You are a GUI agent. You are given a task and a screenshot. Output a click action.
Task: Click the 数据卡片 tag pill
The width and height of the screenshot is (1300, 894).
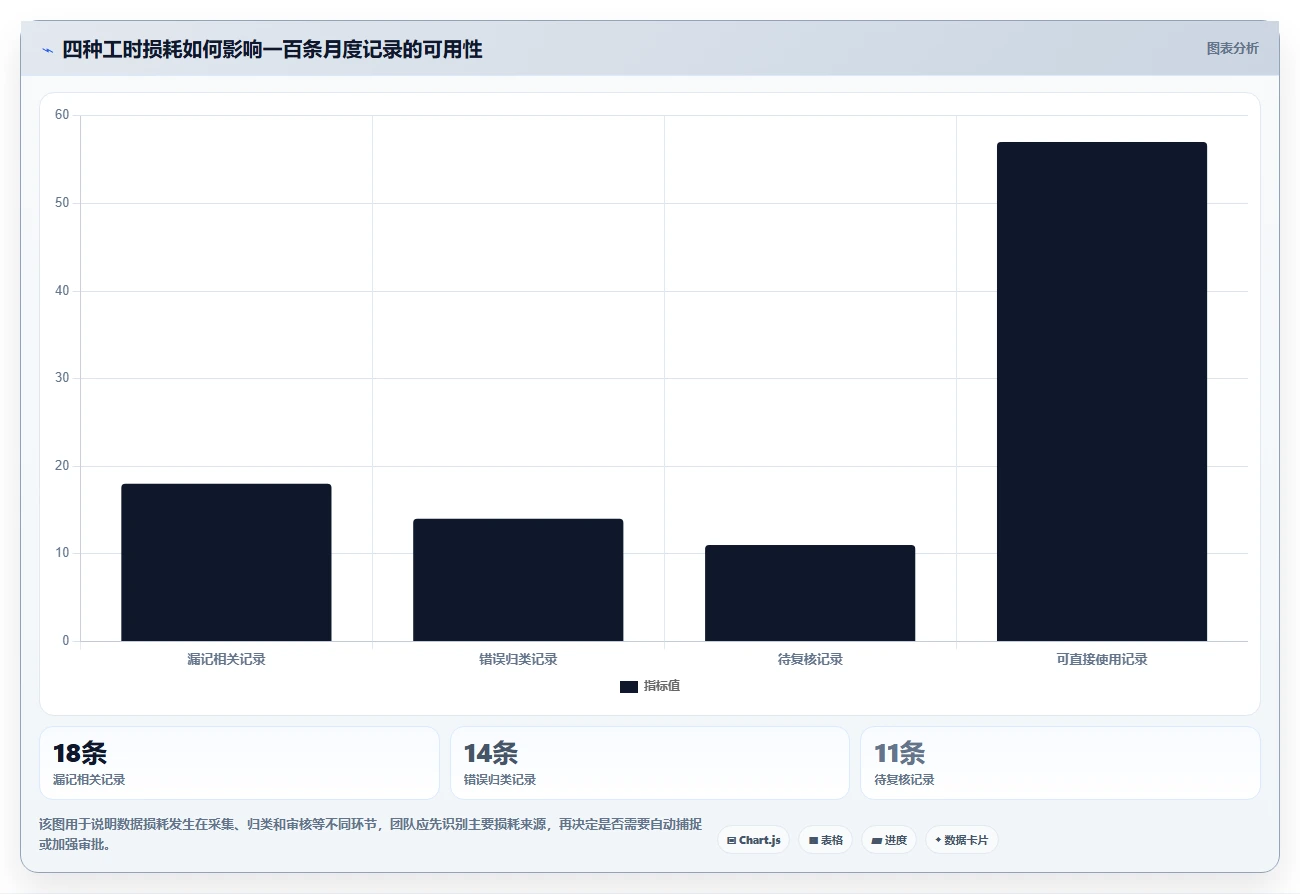[x=962, y=840]
